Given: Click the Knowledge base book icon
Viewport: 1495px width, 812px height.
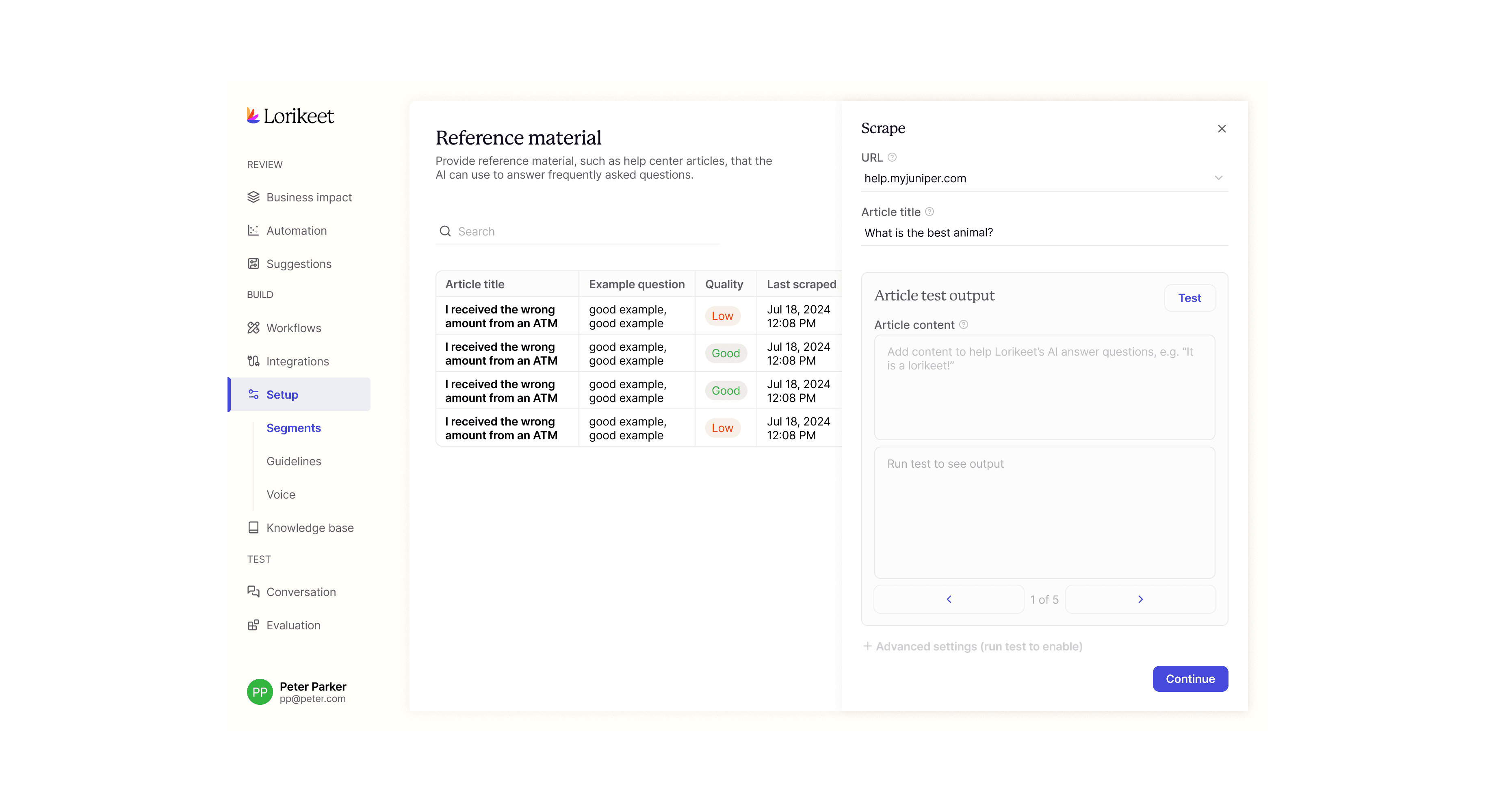Looking at the screenshot, I should pos(253,528).
